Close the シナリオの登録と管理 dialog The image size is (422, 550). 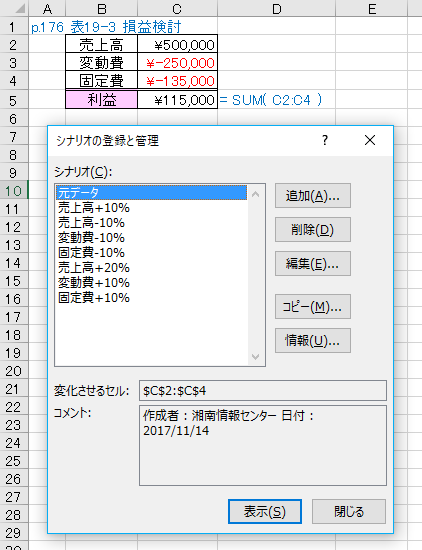coord(370,140)
